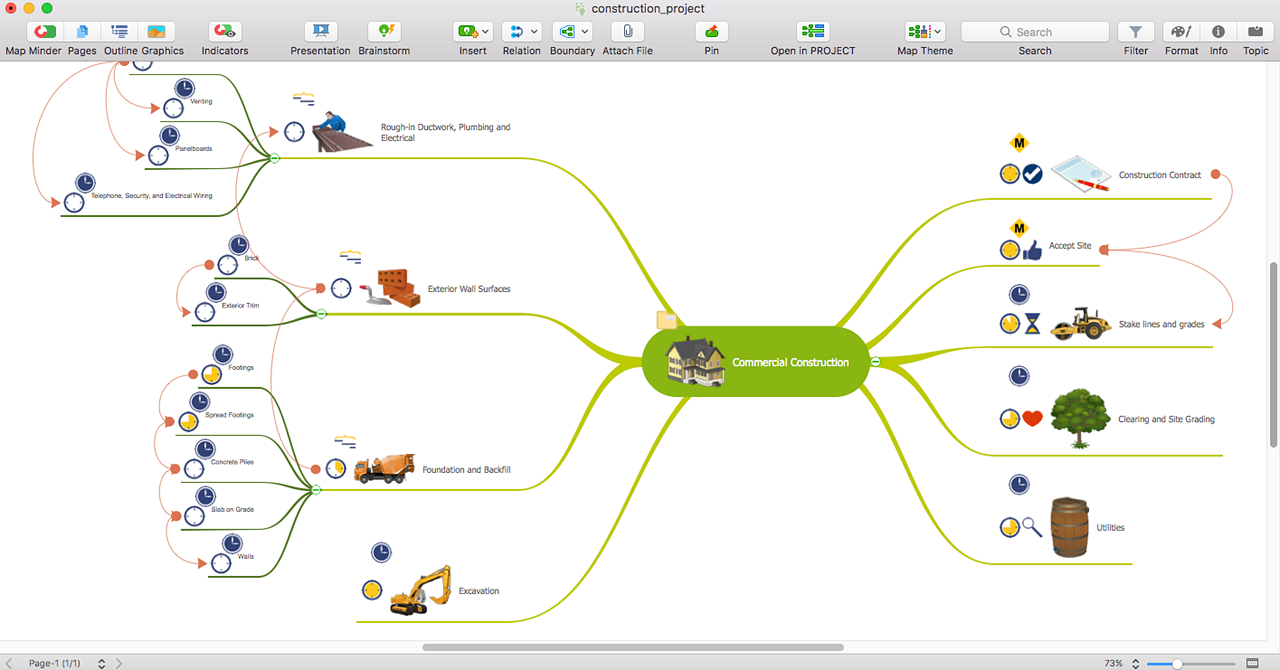
Task: Select the Spread Footings subtopic
Action: [229, 415]
